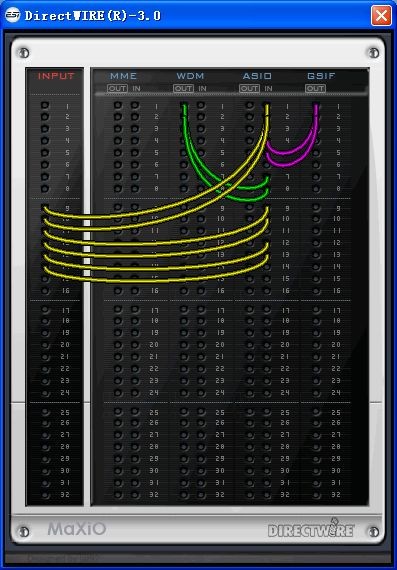Click the DIRECTWIRE logo at the bottom
397x570 pixels.
(311, 528)
